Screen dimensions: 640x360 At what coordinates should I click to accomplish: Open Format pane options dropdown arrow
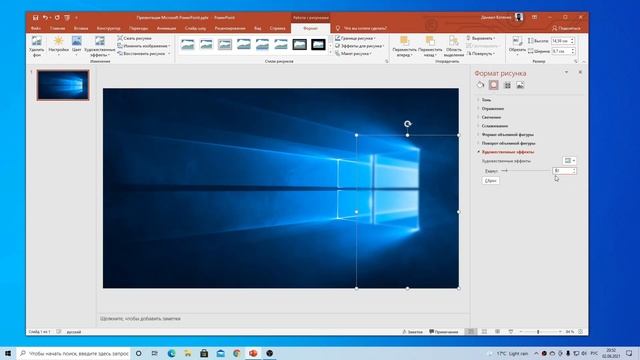(566, 72)
